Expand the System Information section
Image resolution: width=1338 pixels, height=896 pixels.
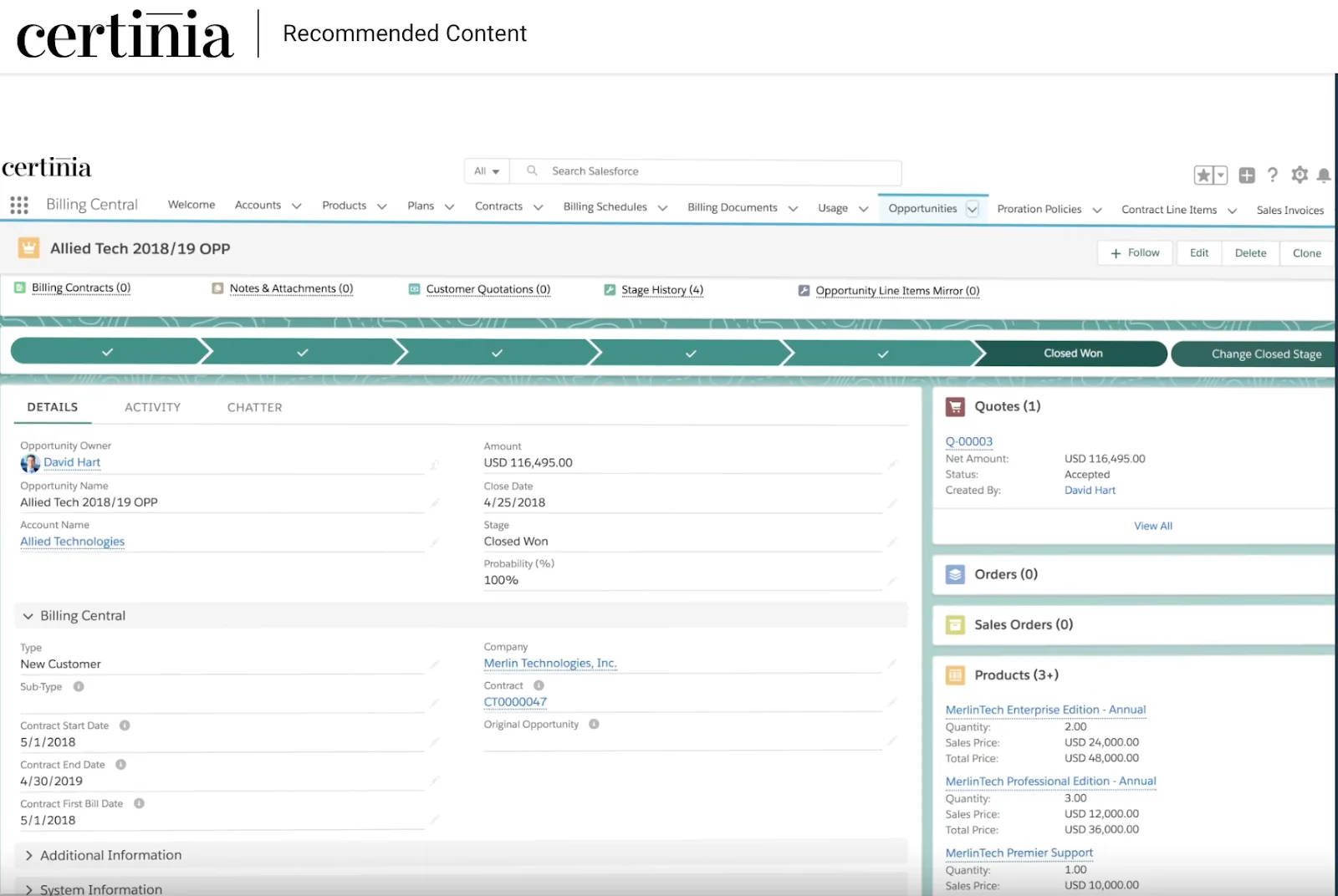(x=28, y=889)
